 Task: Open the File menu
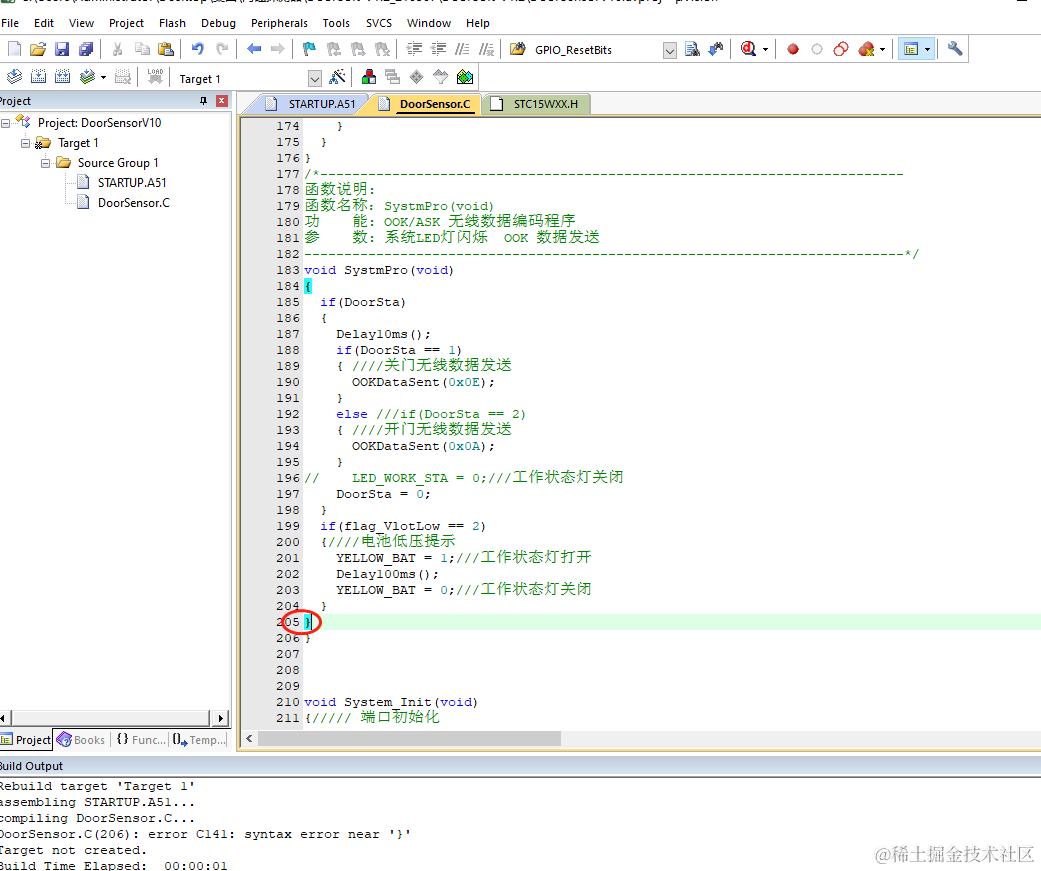click(10, 23)
